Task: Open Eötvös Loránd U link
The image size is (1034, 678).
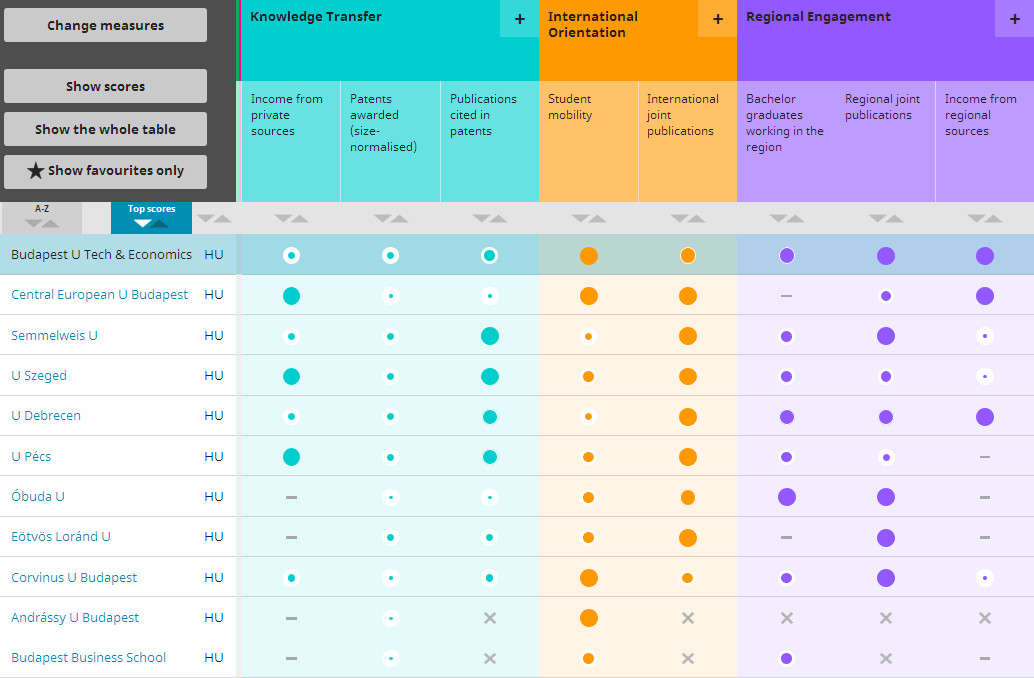Action: pos(61,536)
